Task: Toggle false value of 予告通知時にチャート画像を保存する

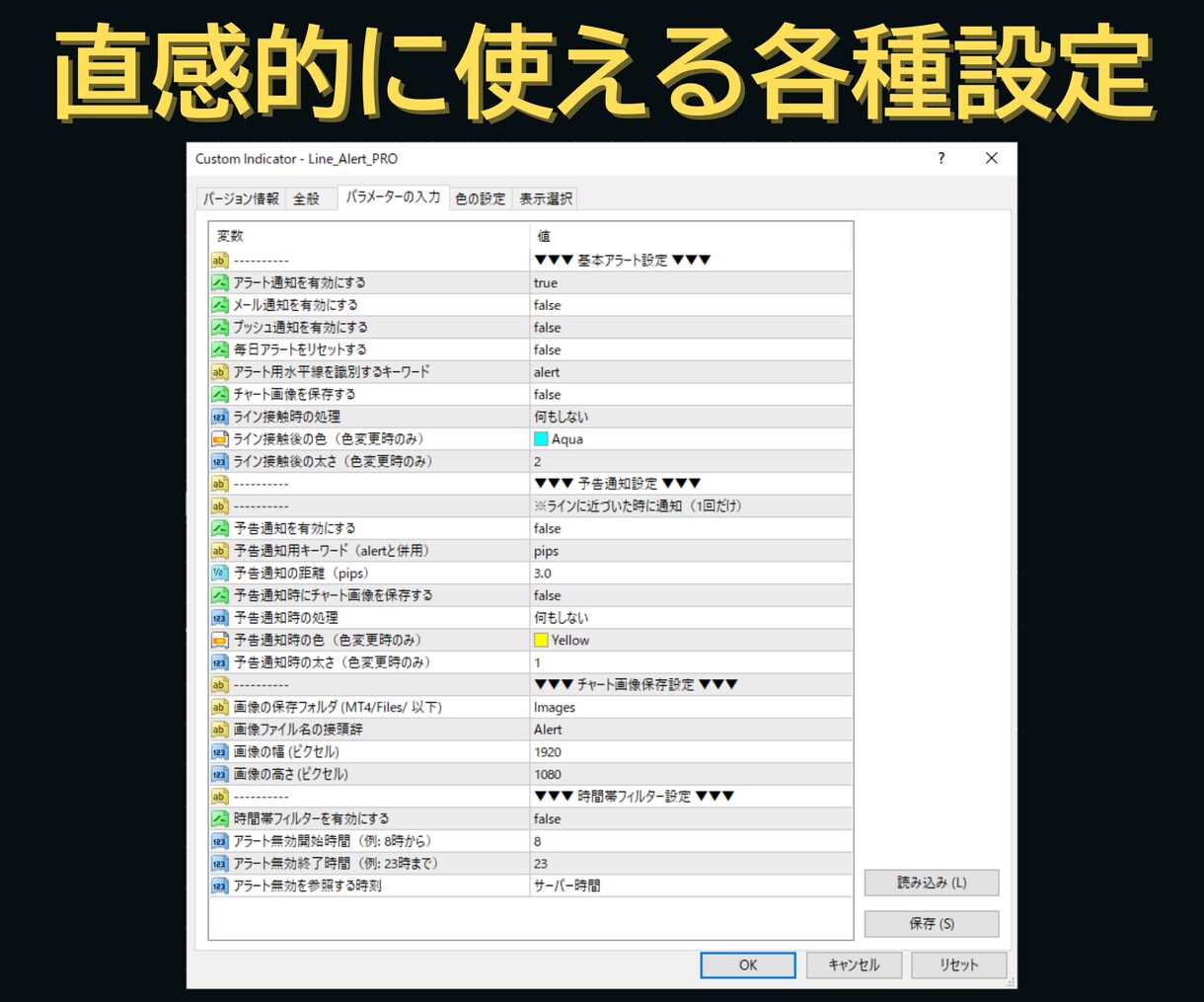Action: tap(691, 595)
